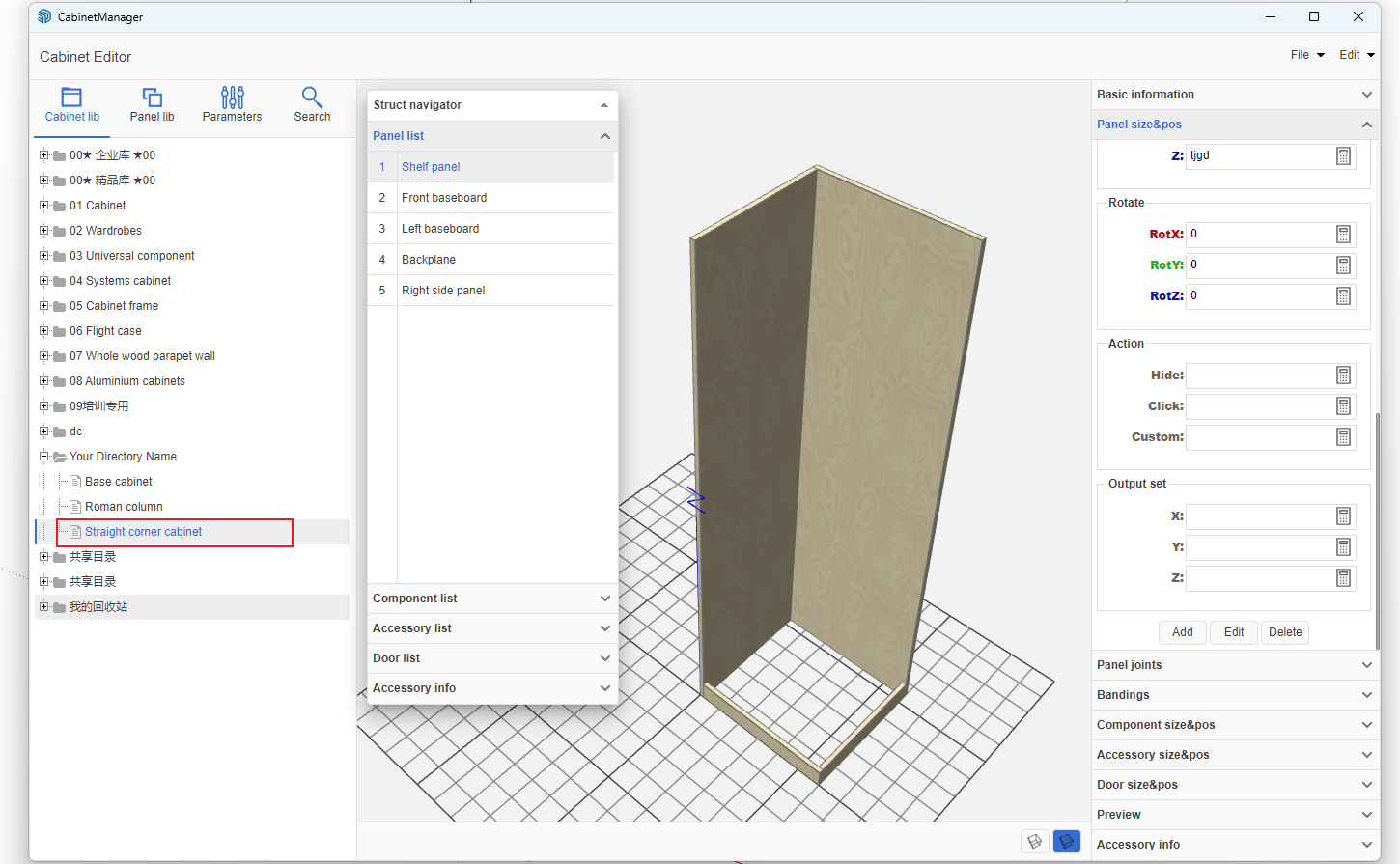Open the Parameters panel
Screen dimensions: 1400x864
(x=232, y=105)
